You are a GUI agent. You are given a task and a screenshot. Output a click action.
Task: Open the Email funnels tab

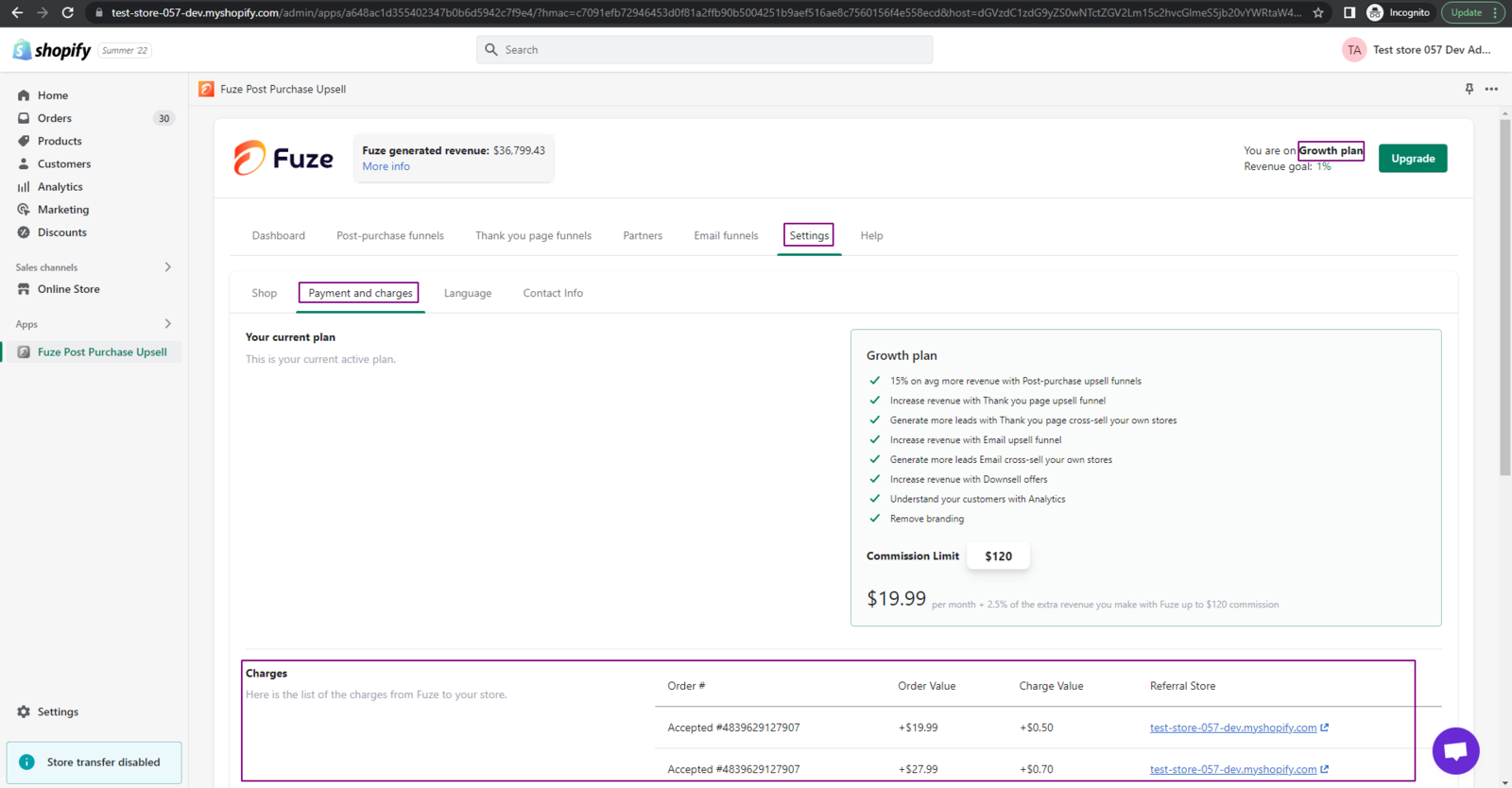point(726,236)
